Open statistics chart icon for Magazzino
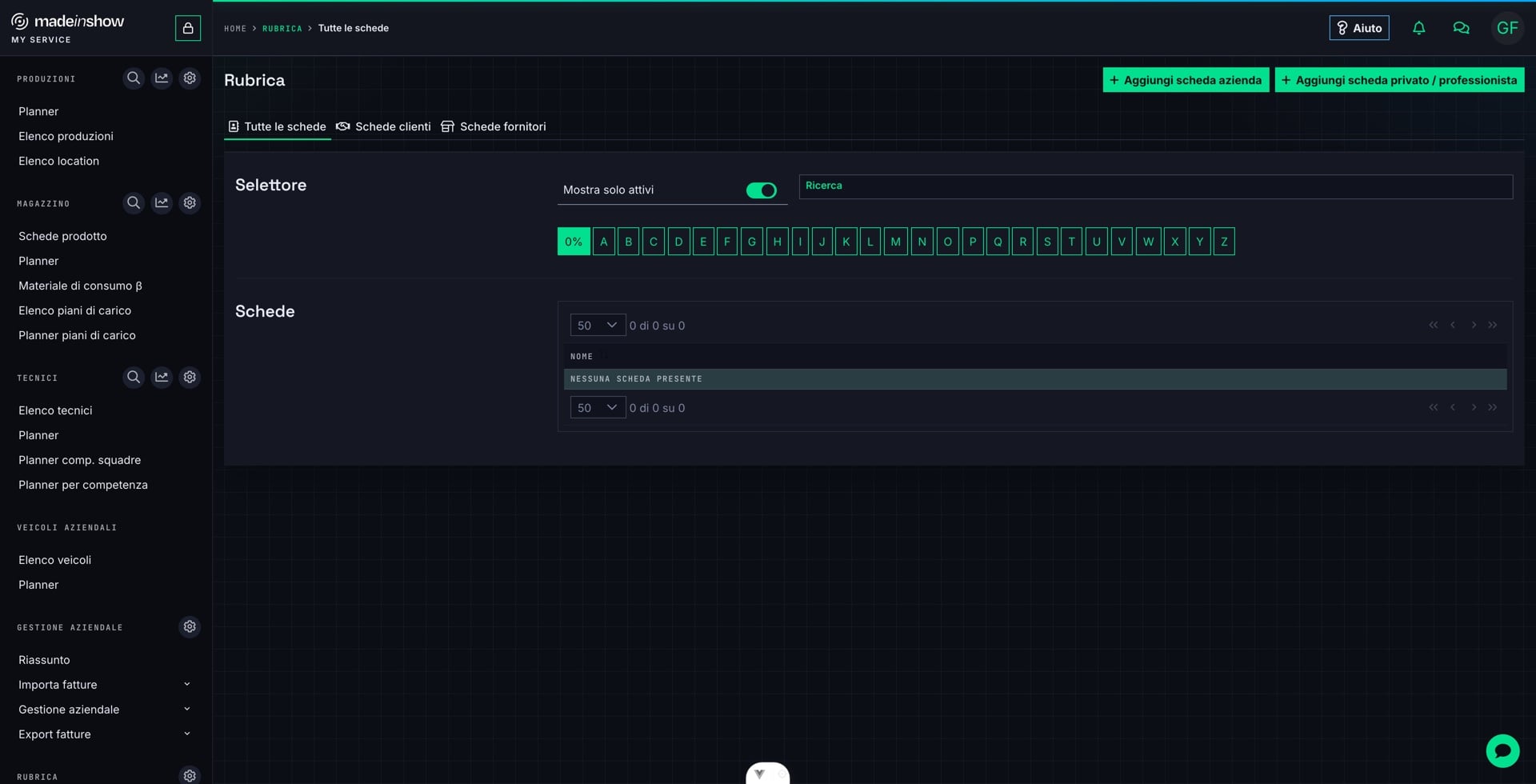Viewport: 1536px width, 784px height. tap(162, 203)
